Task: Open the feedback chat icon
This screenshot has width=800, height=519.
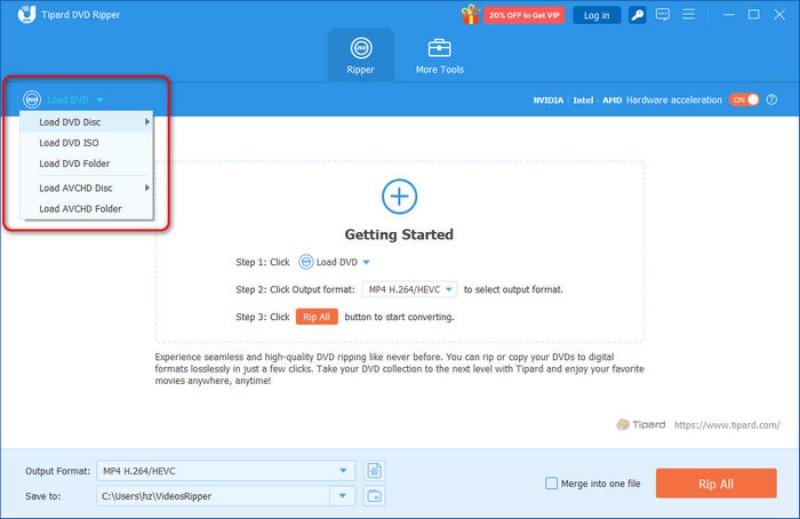Action: click(662, 15)
